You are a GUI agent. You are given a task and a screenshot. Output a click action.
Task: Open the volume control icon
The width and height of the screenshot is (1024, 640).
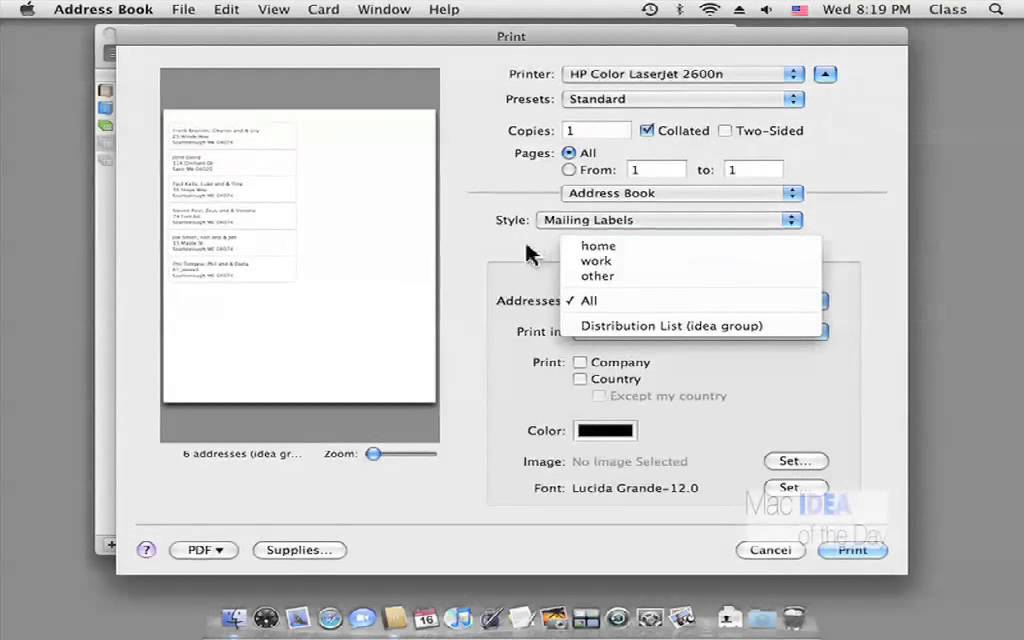tap(767, 10)
